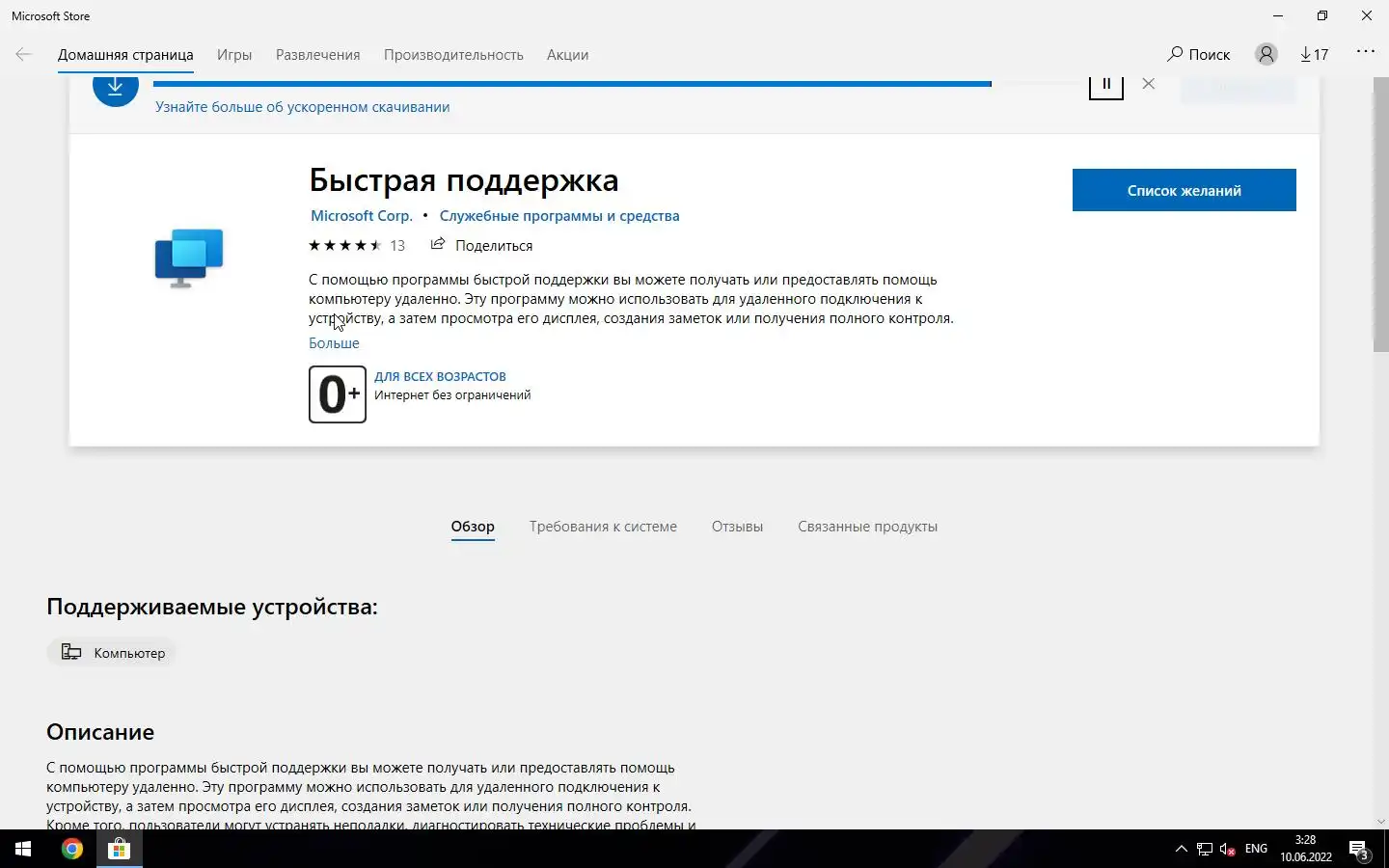The width and height of the screenshot is (1389, 868).
Task: Open the Microsoft Corp. publisher link
Action: pos(362,216)
